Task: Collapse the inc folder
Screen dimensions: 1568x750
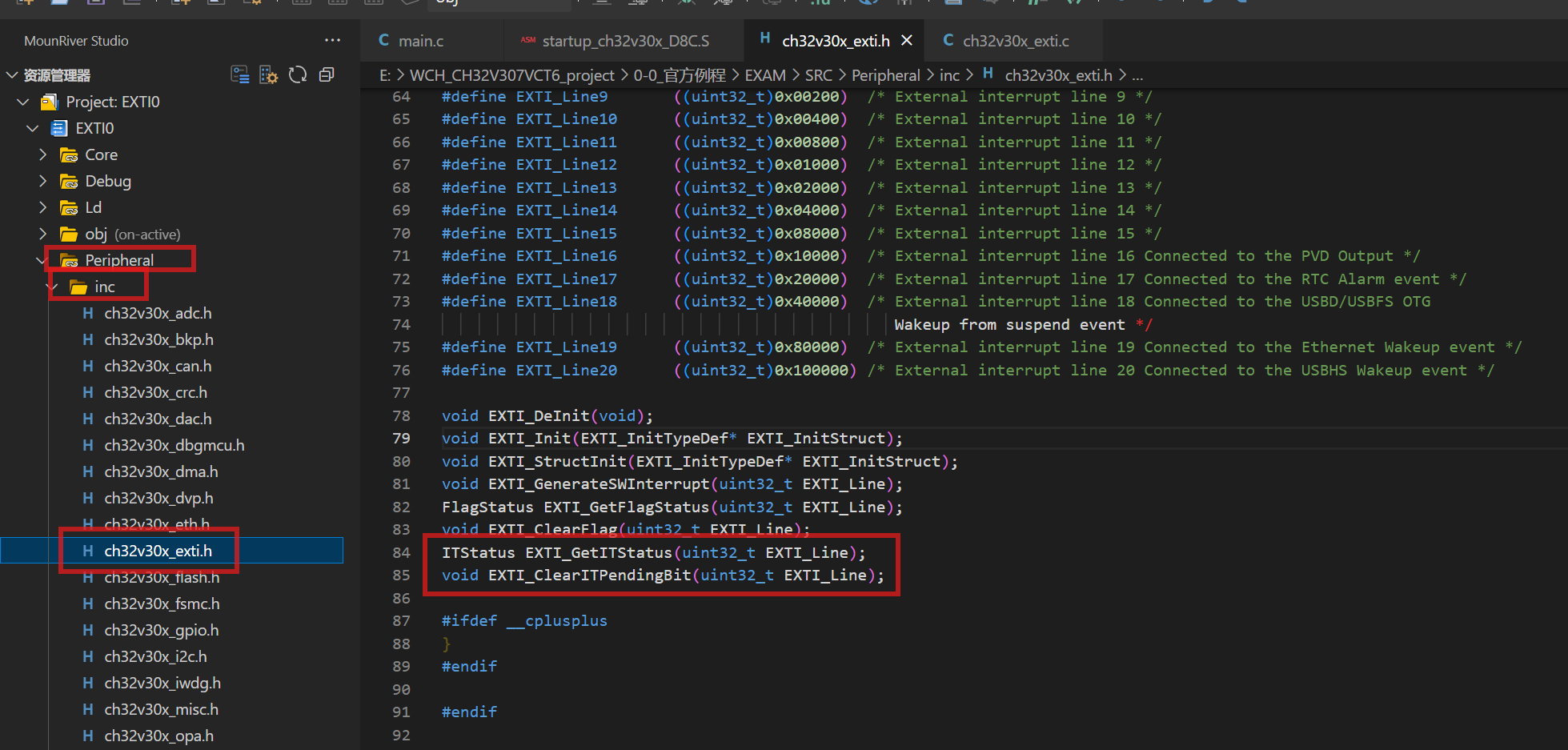Action: [52, 287]
